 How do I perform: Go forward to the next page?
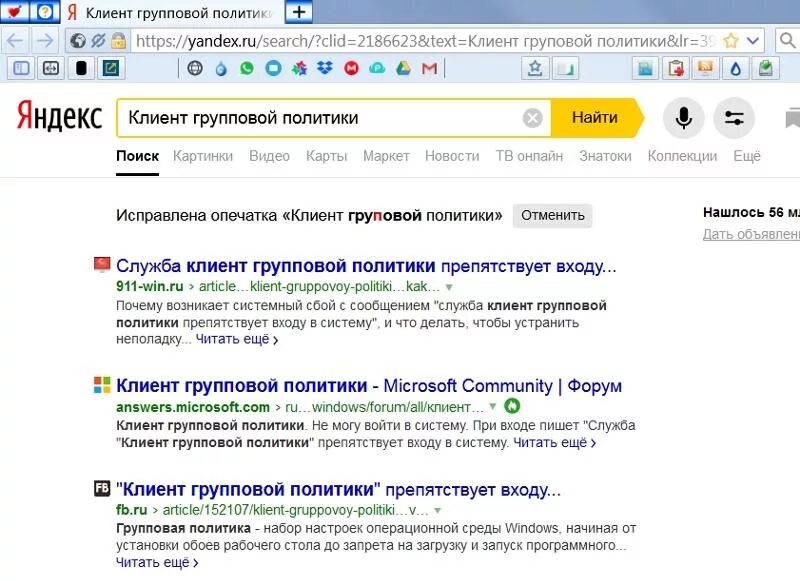tap(45, 40)
